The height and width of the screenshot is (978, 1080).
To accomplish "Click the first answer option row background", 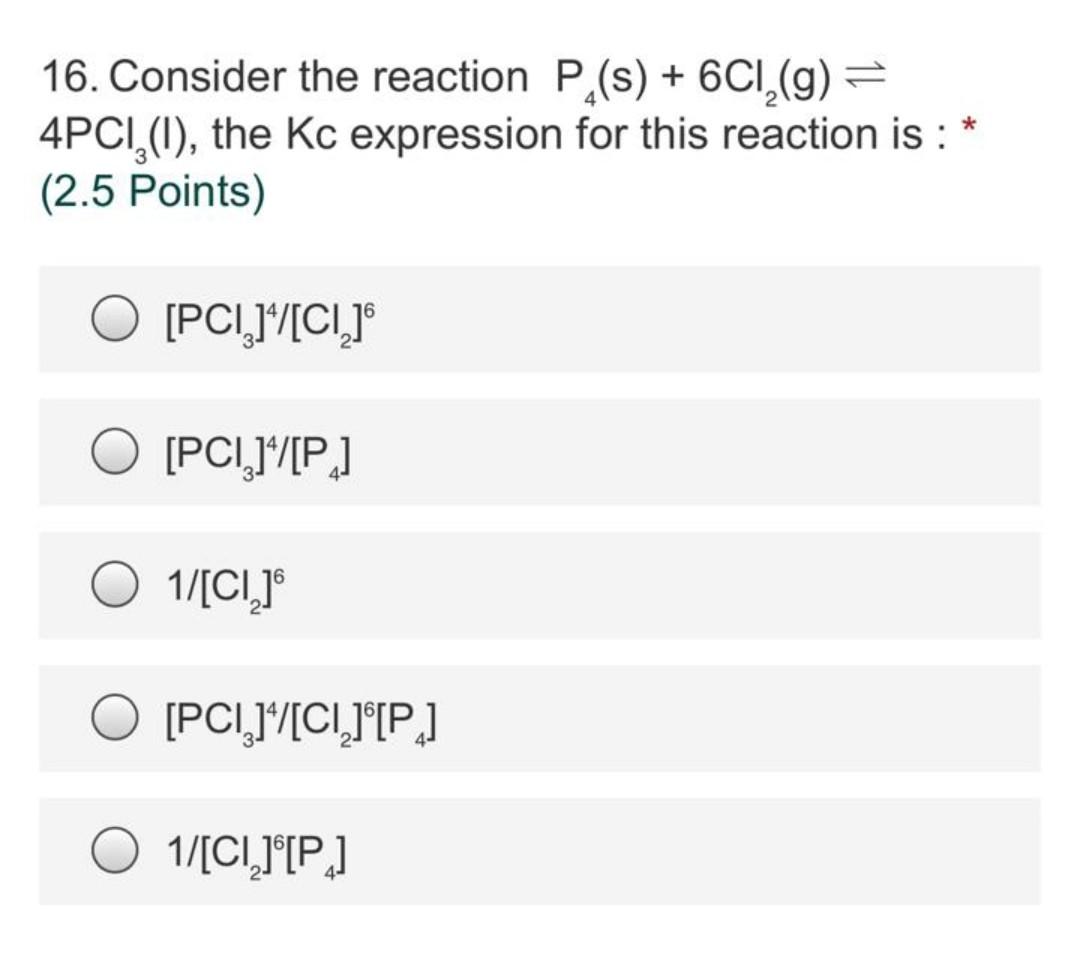I will pos(540,319).
